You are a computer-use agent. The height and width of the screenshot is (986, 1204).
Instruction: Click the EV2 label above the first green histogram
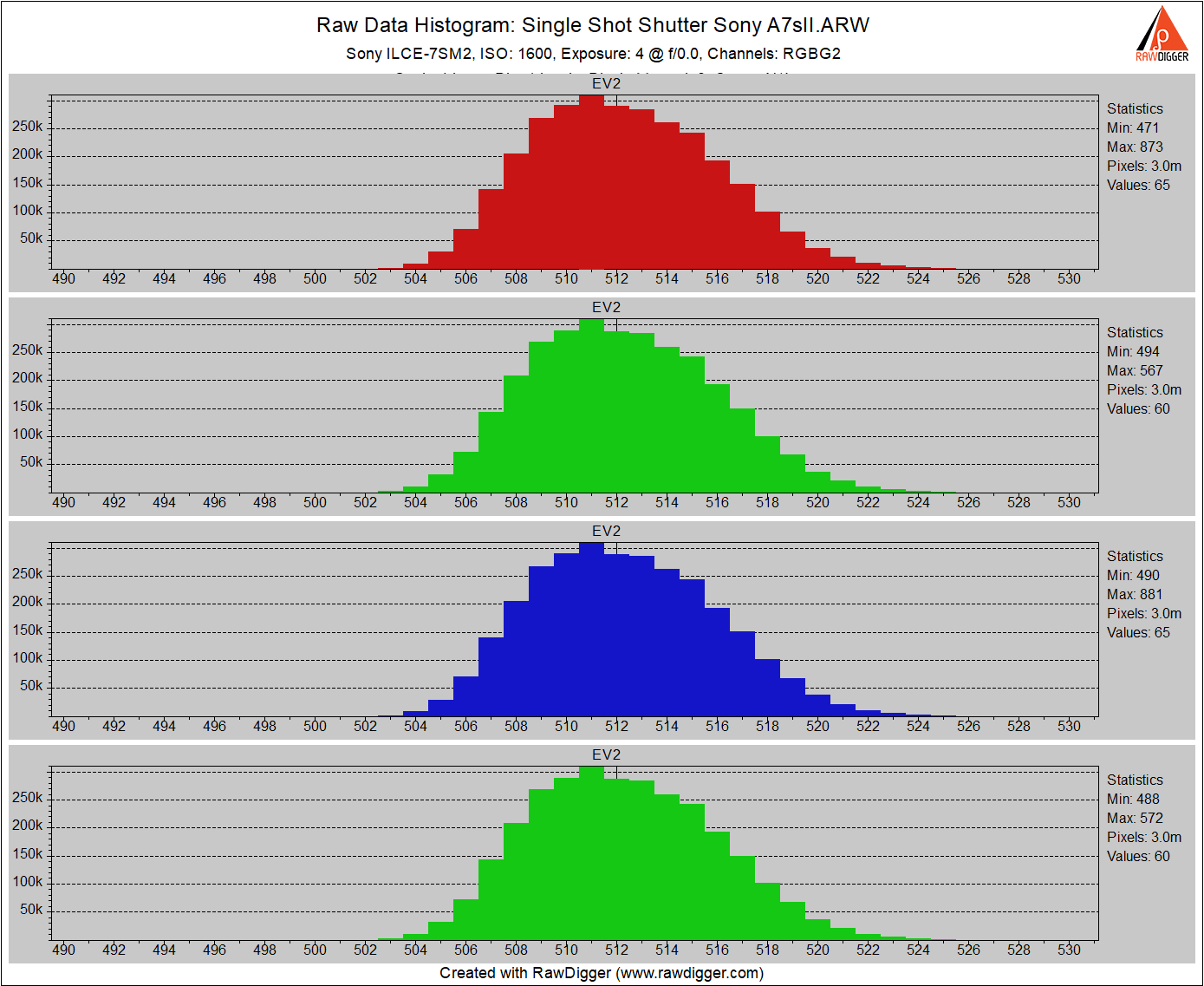click(x=606, y=307)
